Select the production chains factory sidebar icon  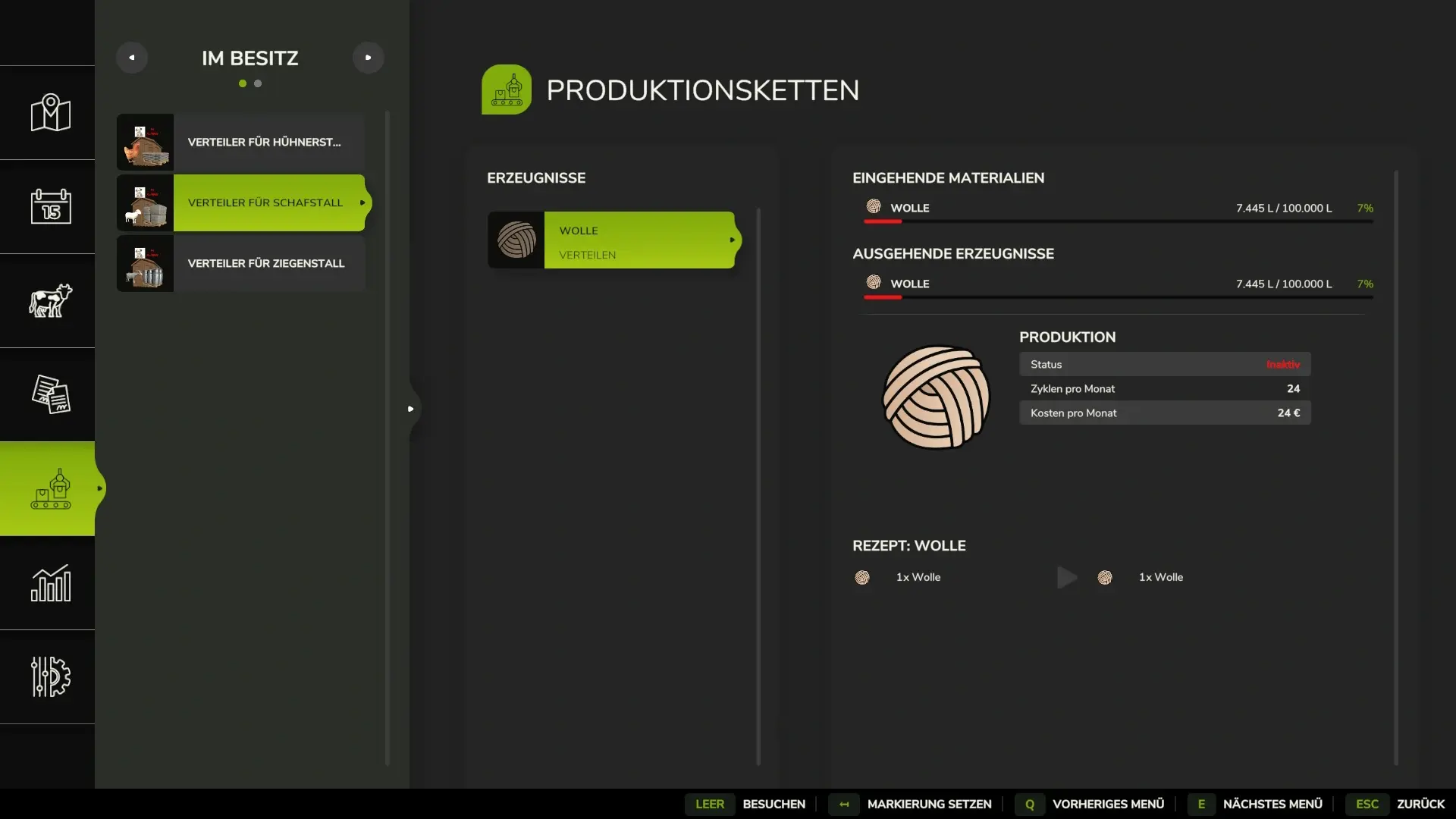pos(50,489)
